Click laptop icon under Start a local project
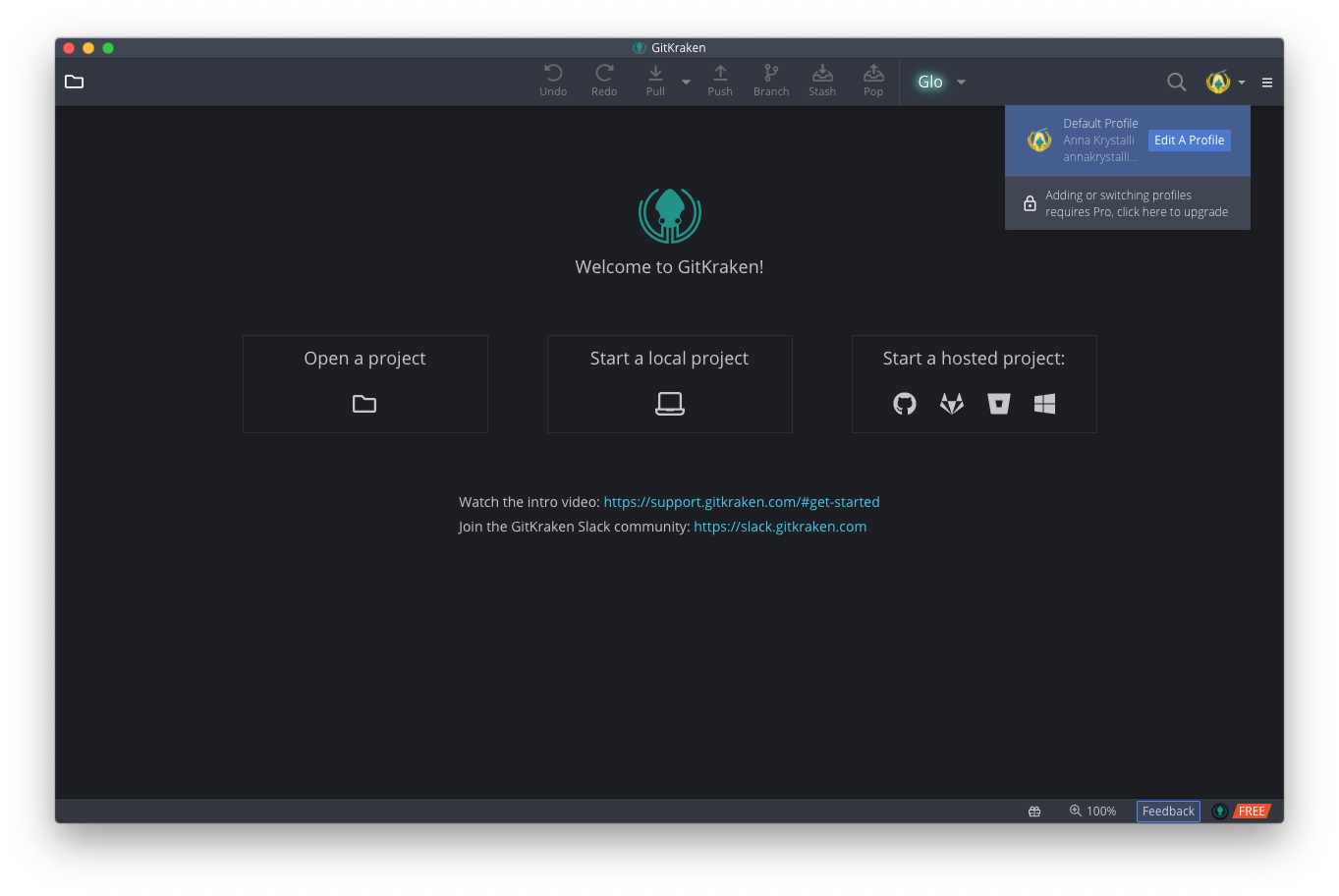The height and width of the screenshot is (896, 1339). click(x=670, y=404)
